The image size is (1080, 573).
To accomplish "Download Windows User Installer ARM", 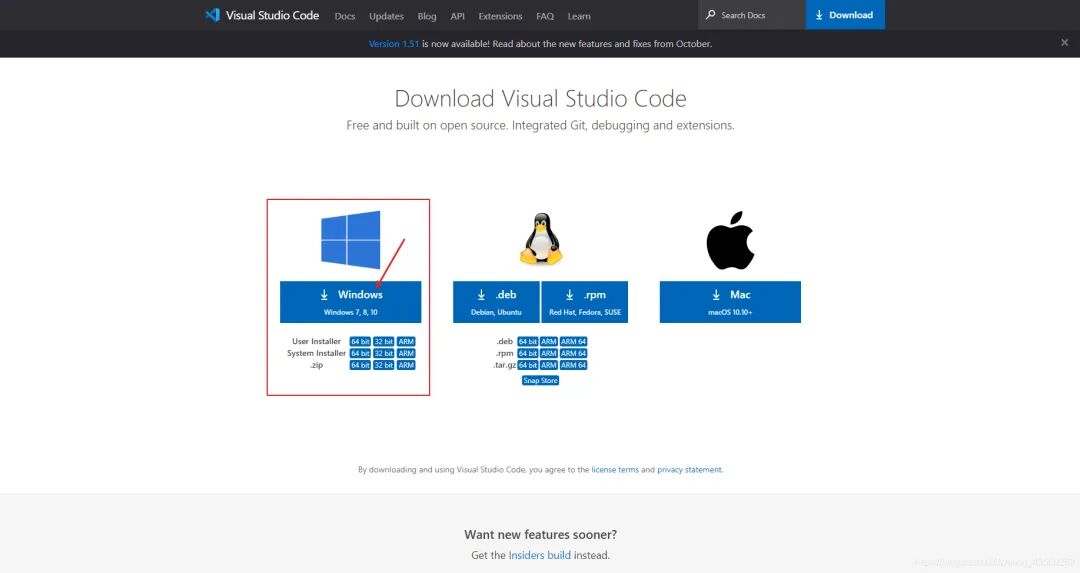I will (x=406, y=342).
